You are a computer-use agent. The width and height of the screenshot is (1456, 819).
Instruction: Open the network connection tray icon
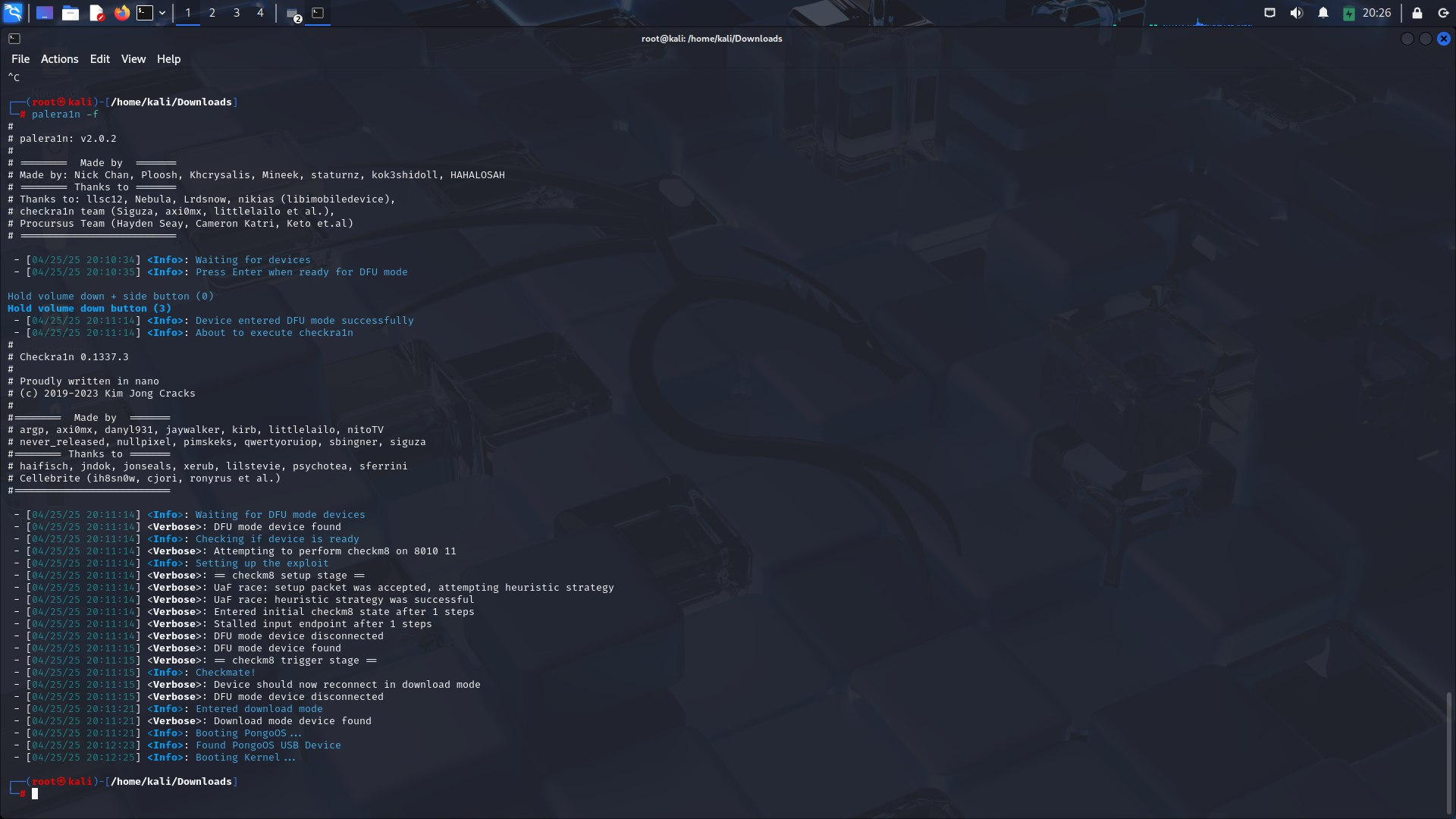click(1269, 13)
